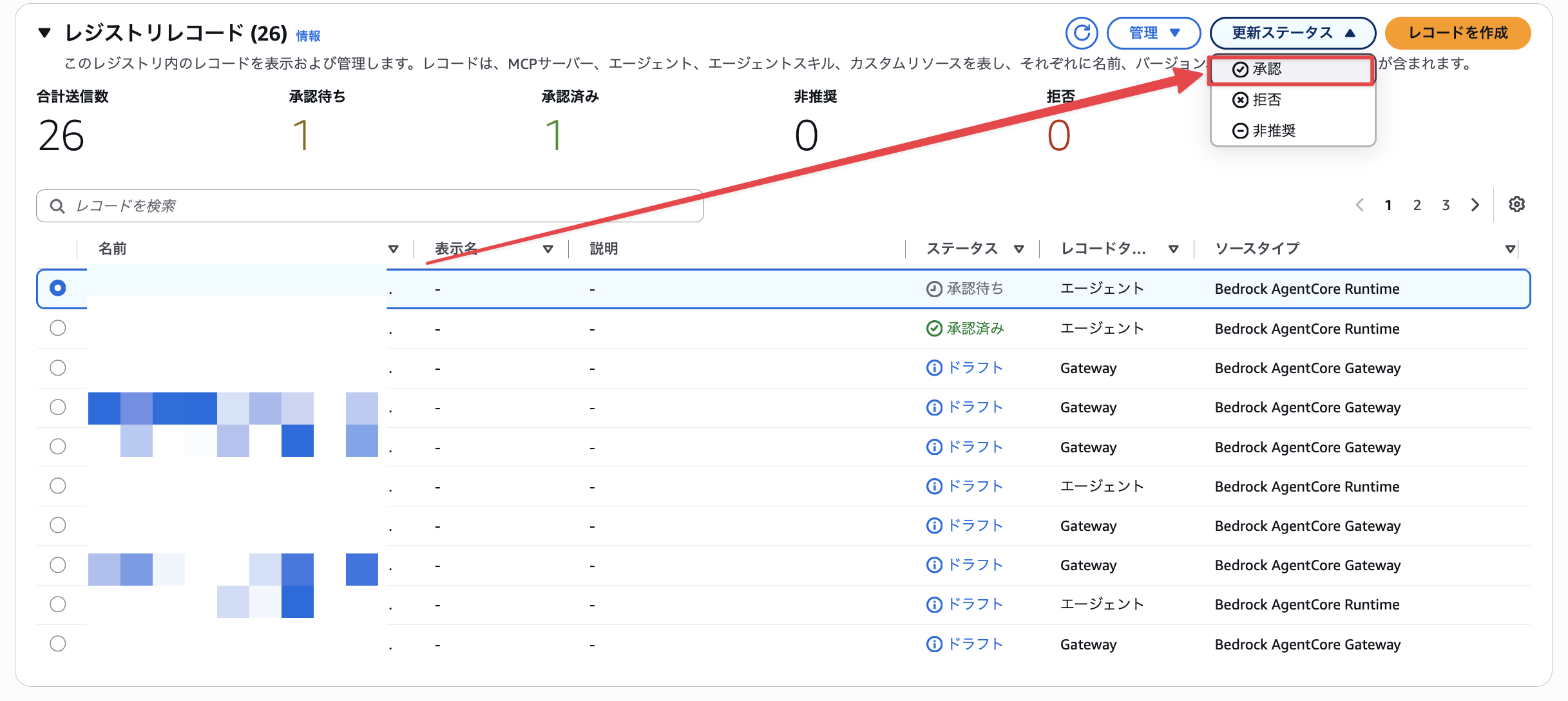1568x701 pixels.
Task: Go to page 2
Action: (1417, 205)
